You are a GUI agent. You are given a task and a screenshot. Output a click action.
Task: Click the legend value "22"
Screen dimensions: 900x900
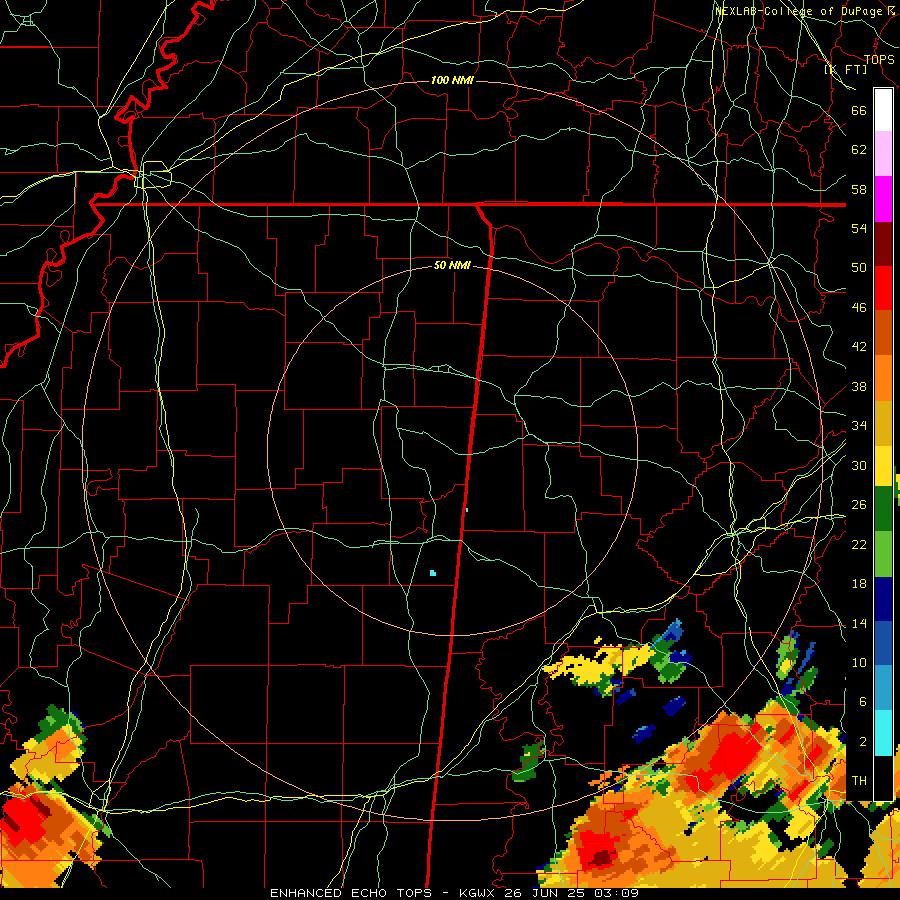(859, 544)
